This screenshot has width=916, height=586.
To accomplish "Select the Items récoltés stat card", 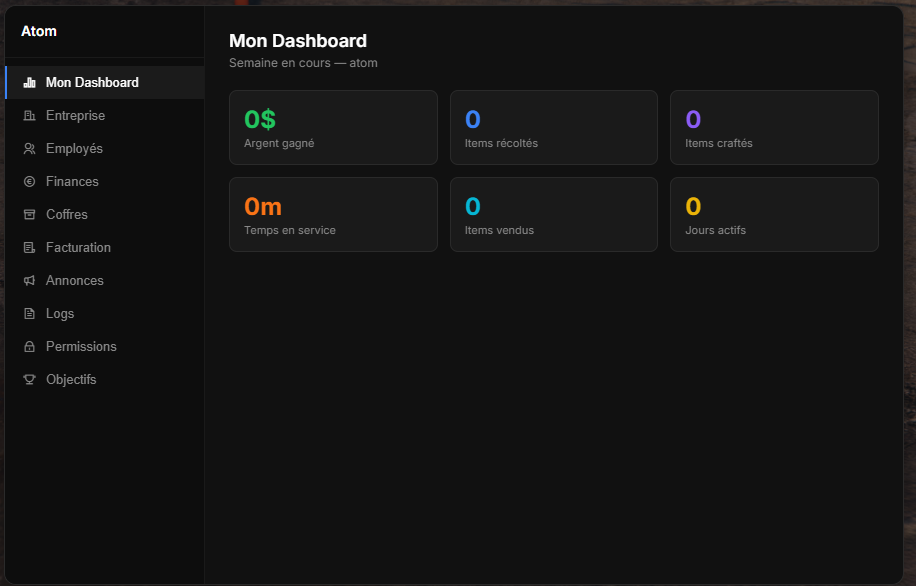I will click(x=553, y=128).
